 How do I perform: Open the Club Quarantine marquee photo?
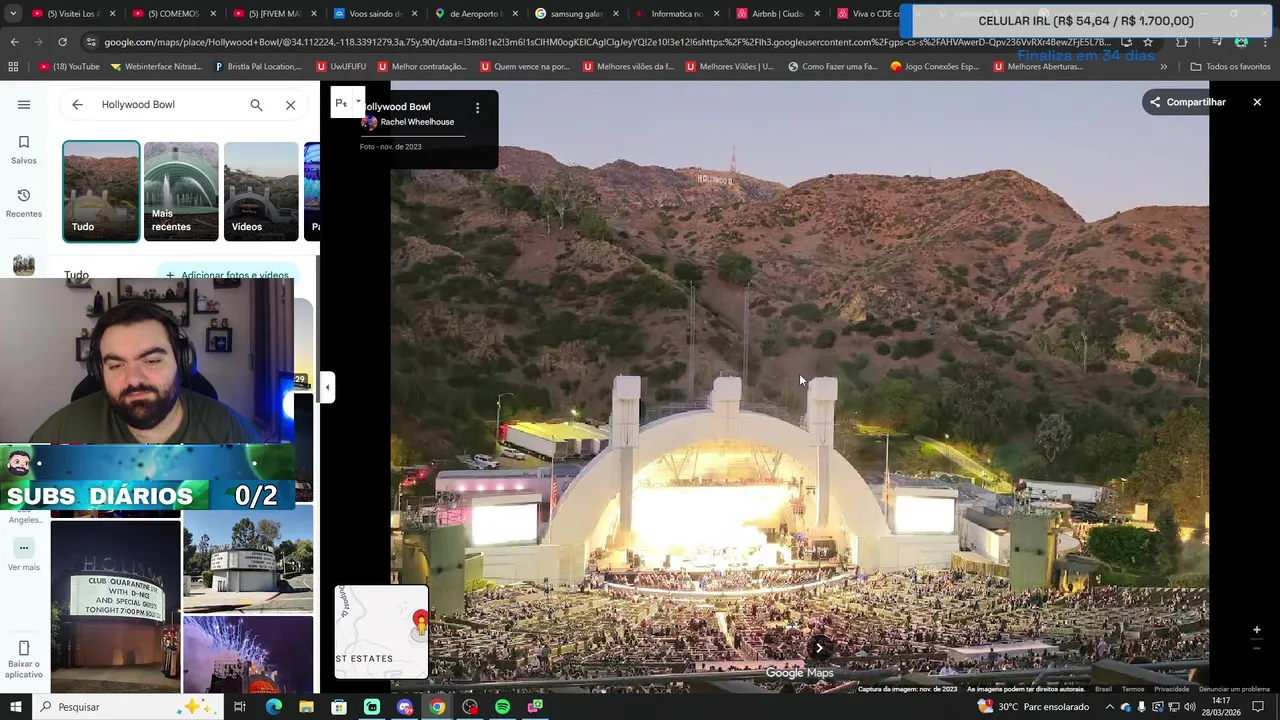[116, 606]
